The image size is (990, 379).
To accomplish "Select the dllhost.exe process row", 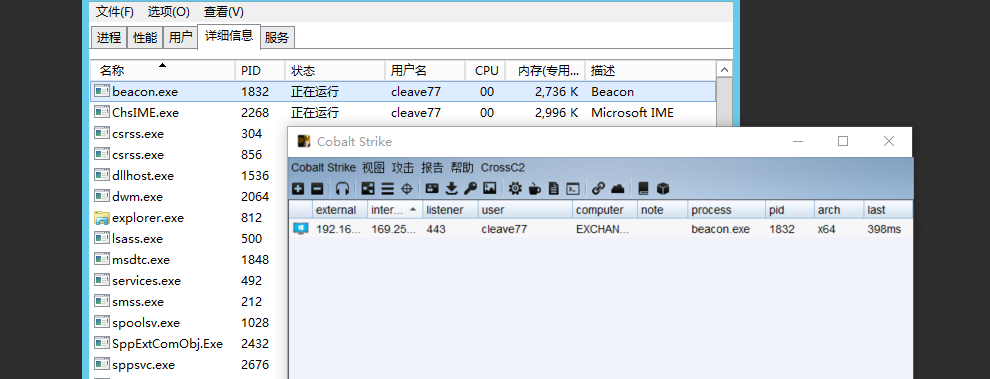I will tap(188, 176).
